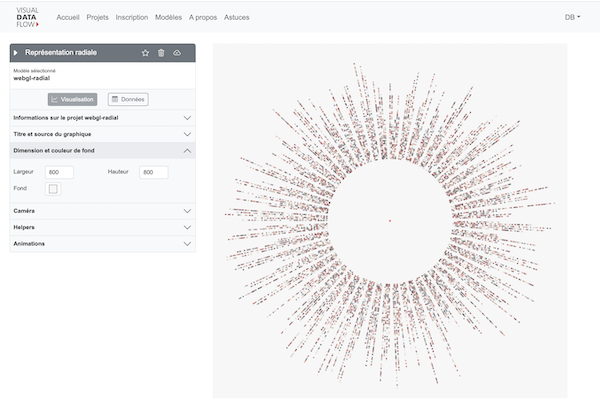
Task: Switch to the Données tab
Action: coord(128,99)
